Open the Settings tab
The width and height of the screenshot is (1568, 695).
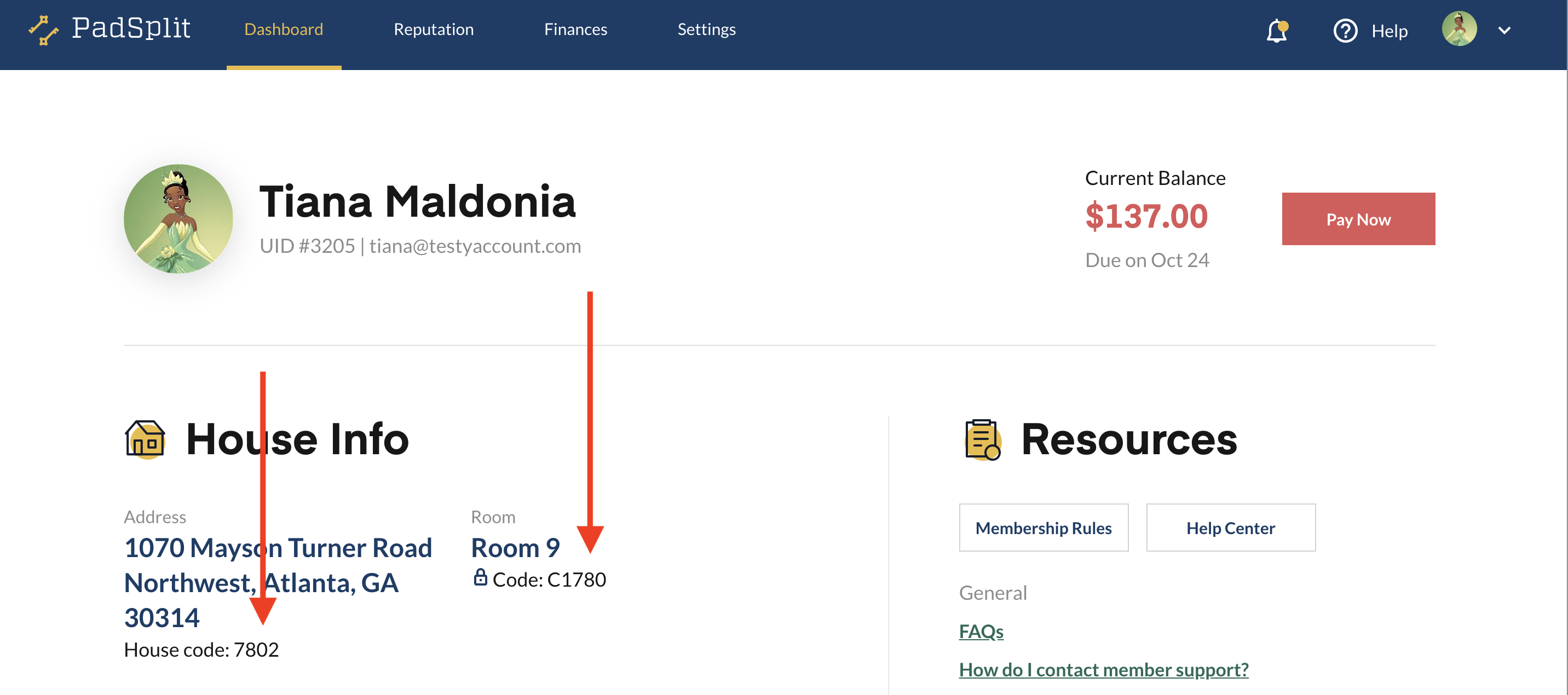click(706, 29)
